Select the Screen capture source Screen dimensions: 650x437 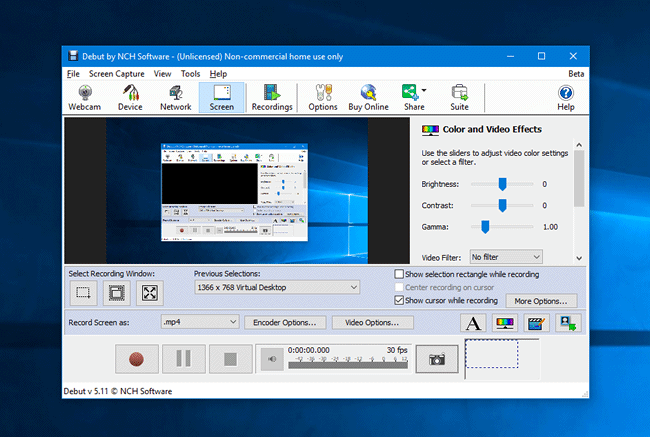[x=221, y=98]
